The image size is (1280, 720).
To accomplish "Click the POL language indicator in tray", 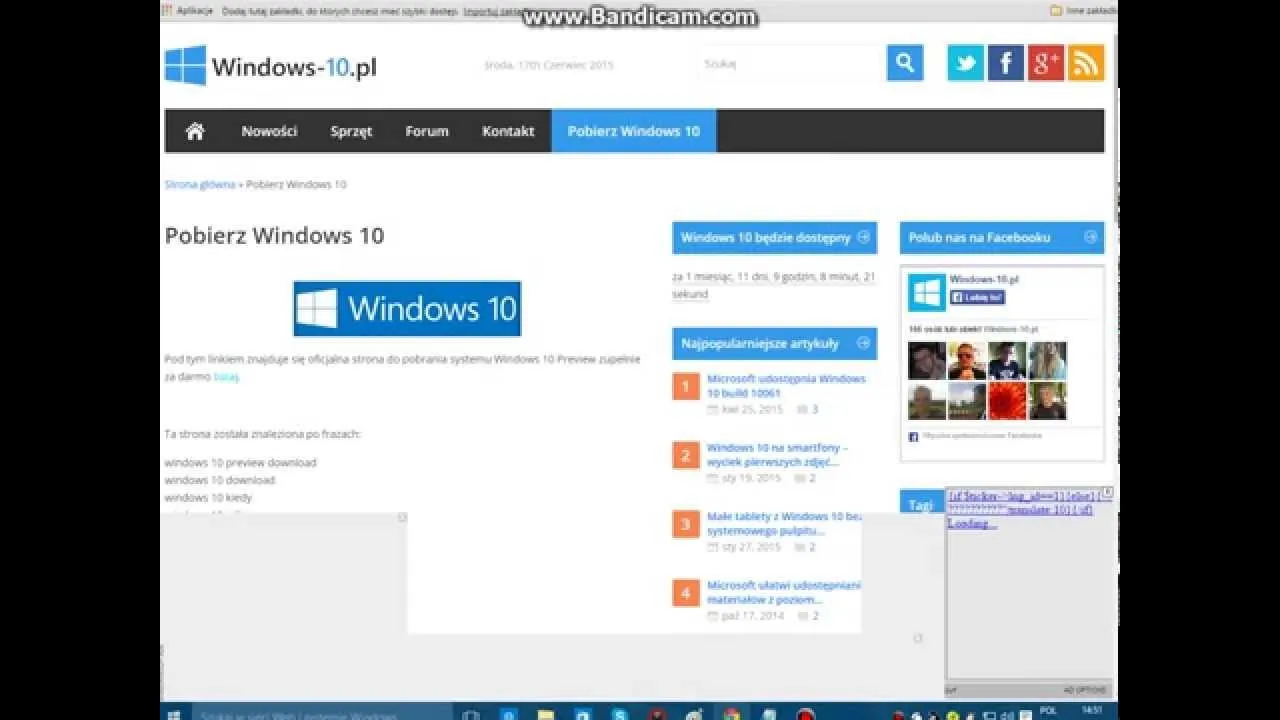I will (x=1049, y=710).
